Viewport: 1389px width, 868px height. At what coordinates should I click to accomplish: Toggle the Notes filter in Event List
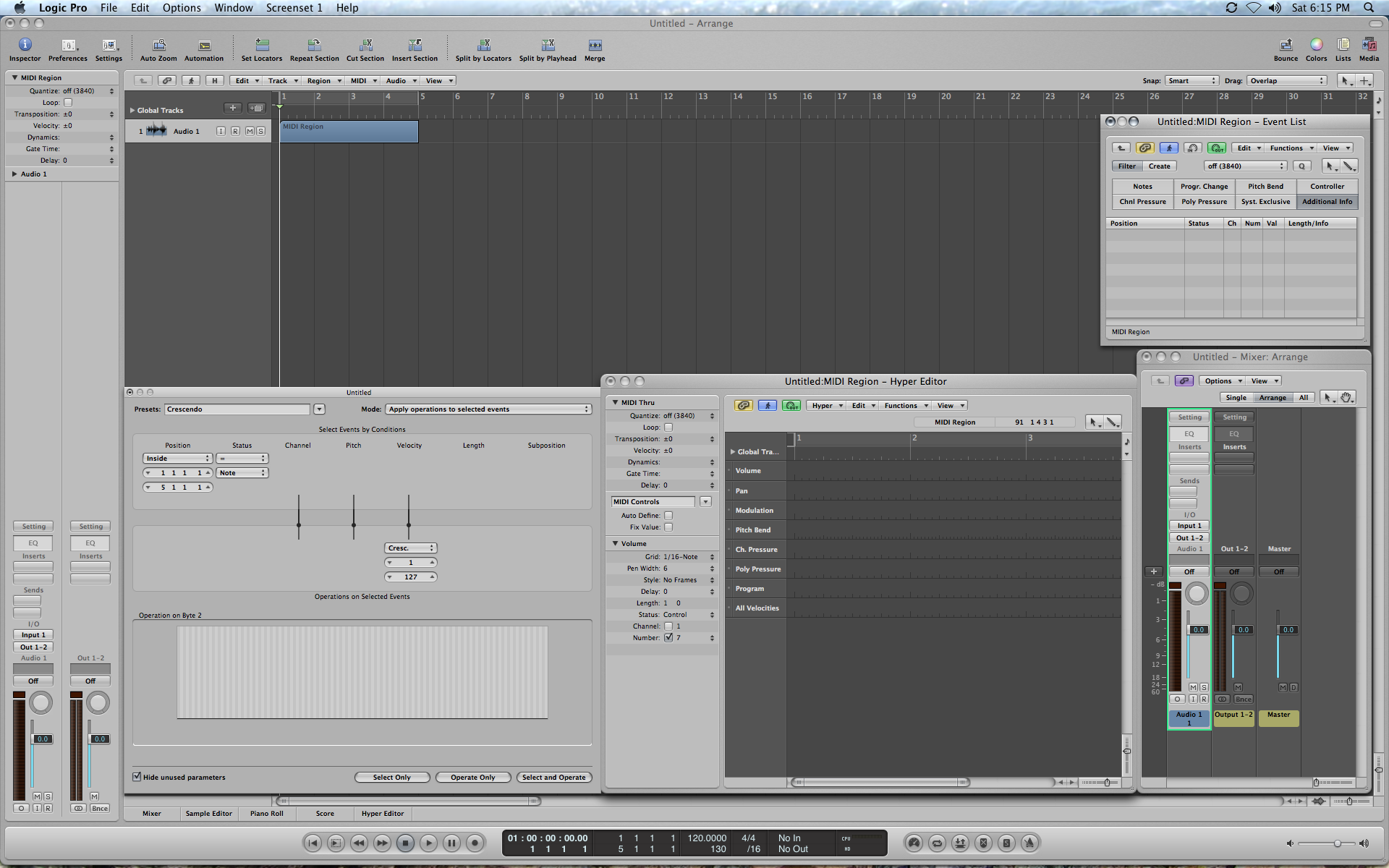click(x=1143, y=187)
